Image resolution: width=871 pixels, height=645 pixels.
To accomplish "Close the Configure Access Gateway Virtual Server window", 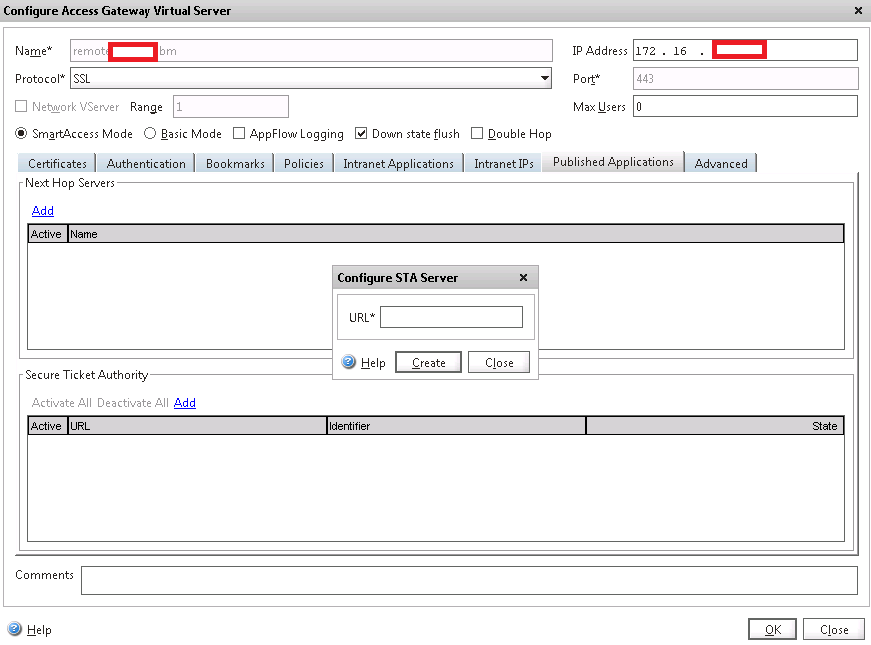I will tap(858, 11).
